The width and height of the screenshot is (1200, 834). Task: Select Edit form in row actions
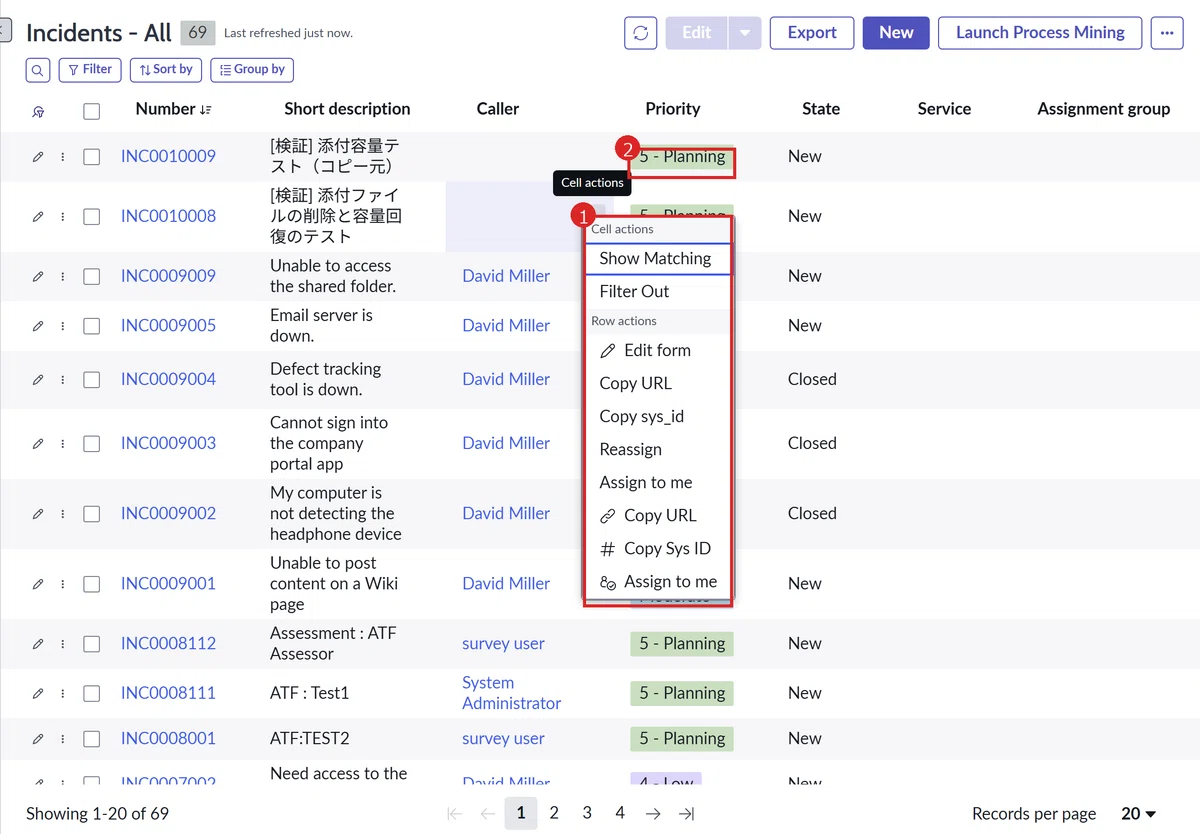[659, 351]
